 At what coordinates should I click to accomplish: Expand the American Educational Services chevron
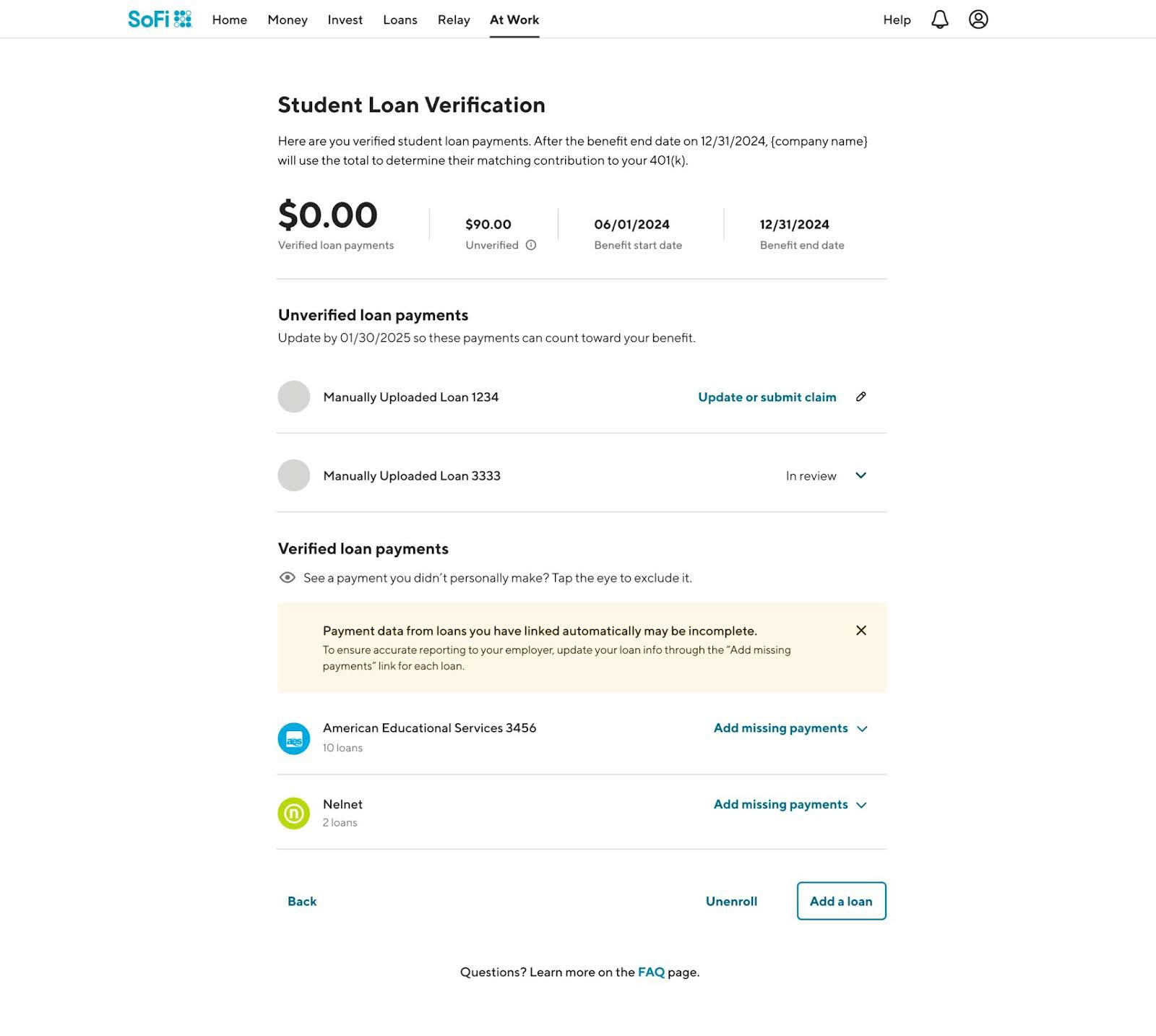[x=861, y=728]
